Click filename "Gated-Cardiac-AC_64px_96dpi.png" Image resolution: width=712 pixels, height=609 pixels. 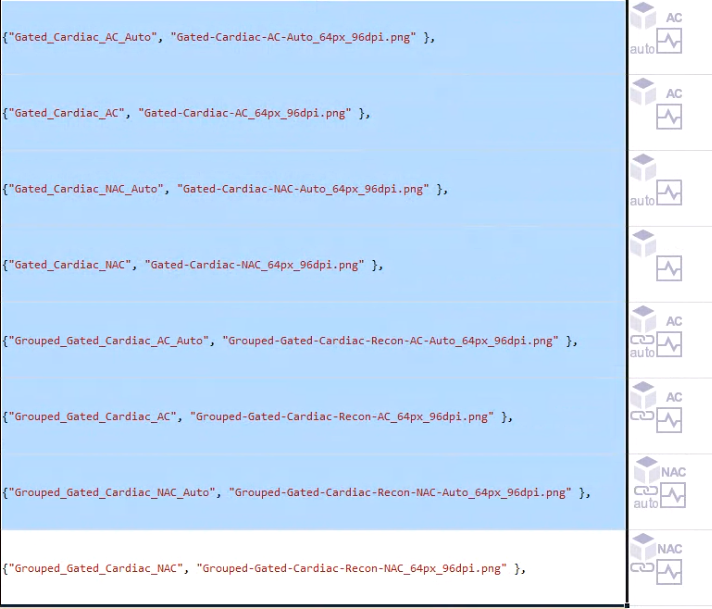245,113
